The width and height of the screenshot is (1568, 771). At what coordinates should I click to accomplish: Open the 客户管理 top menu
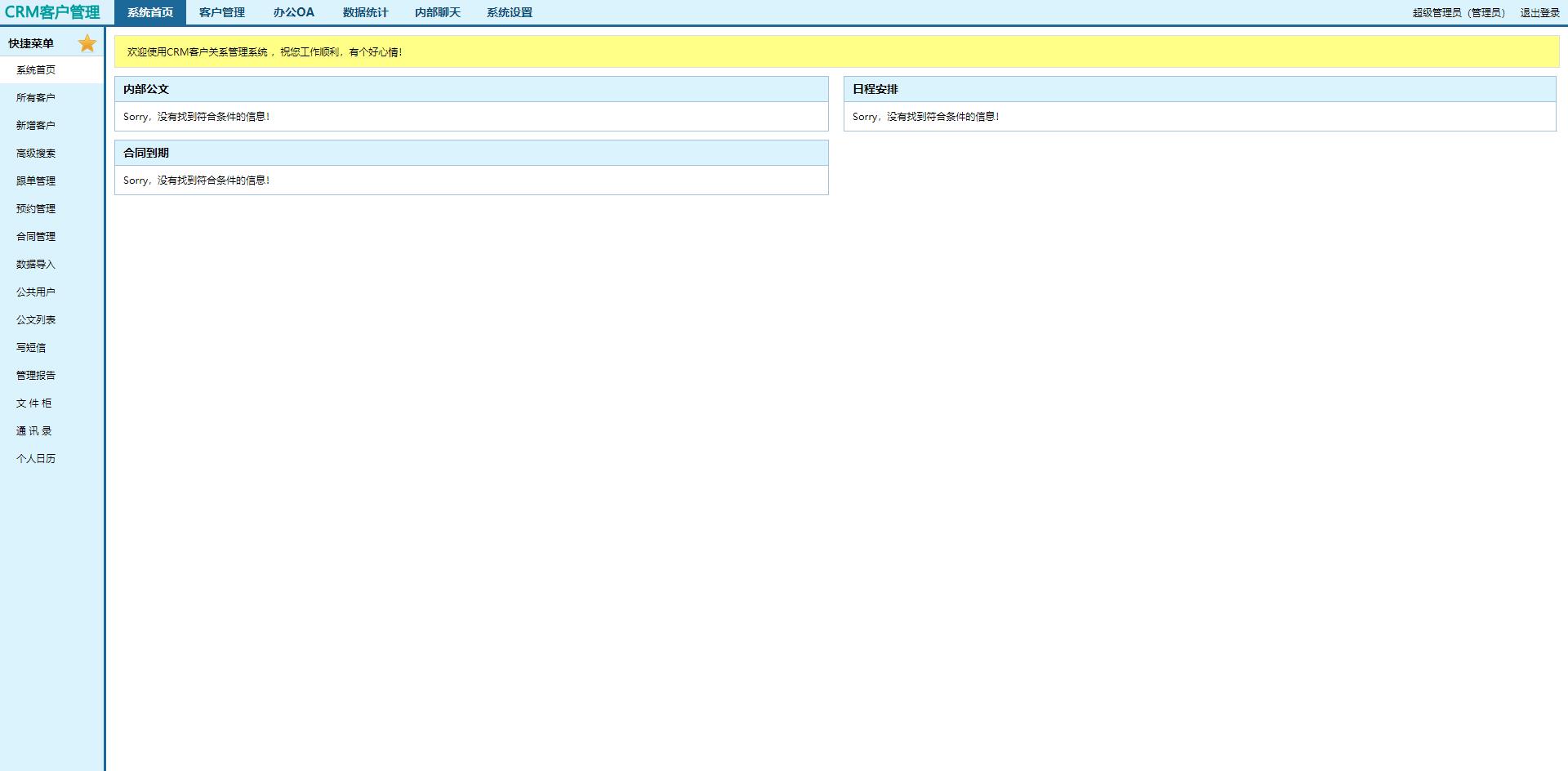[x=221, y=12]
